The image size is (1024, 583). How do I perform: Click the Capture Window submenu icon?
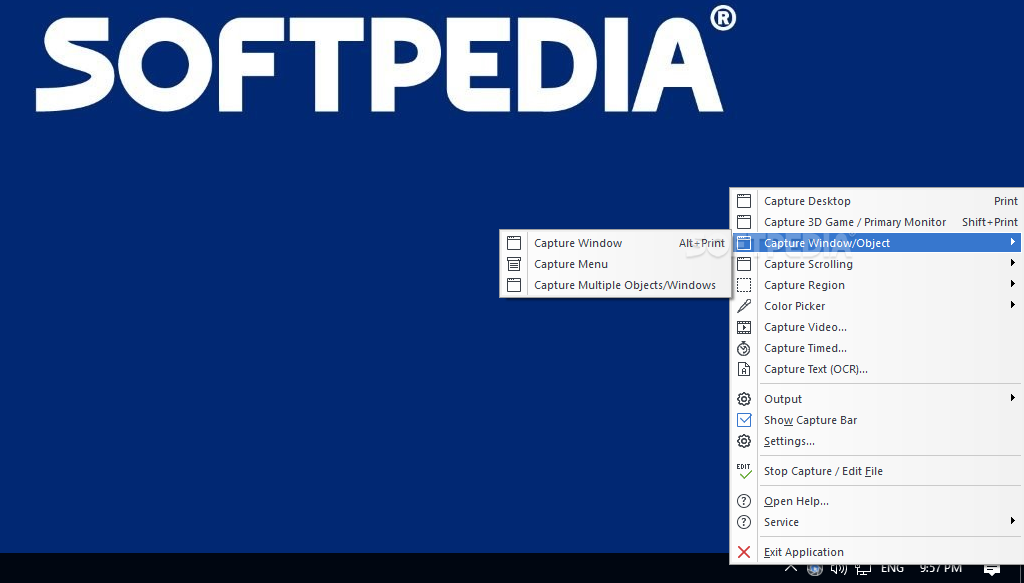514,243
